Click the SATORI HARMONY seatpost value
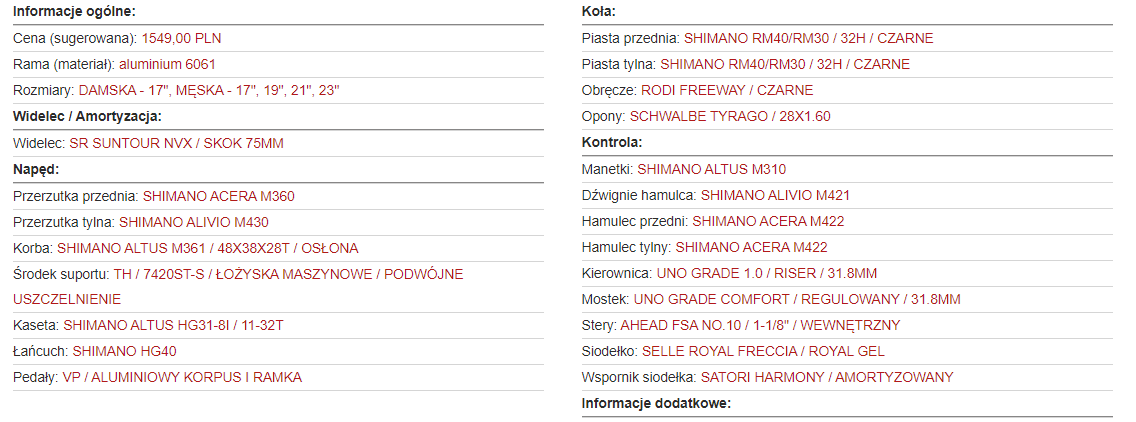Screen dimensions: 1136x422 (x=827, y=377)
